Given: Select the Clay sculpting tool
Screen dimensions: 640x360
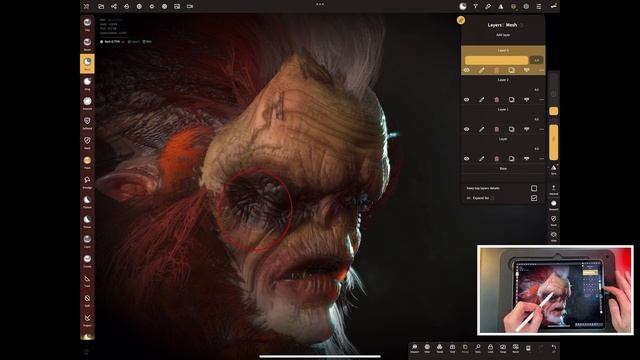Looking at the screenshot, I should (87, 24).
